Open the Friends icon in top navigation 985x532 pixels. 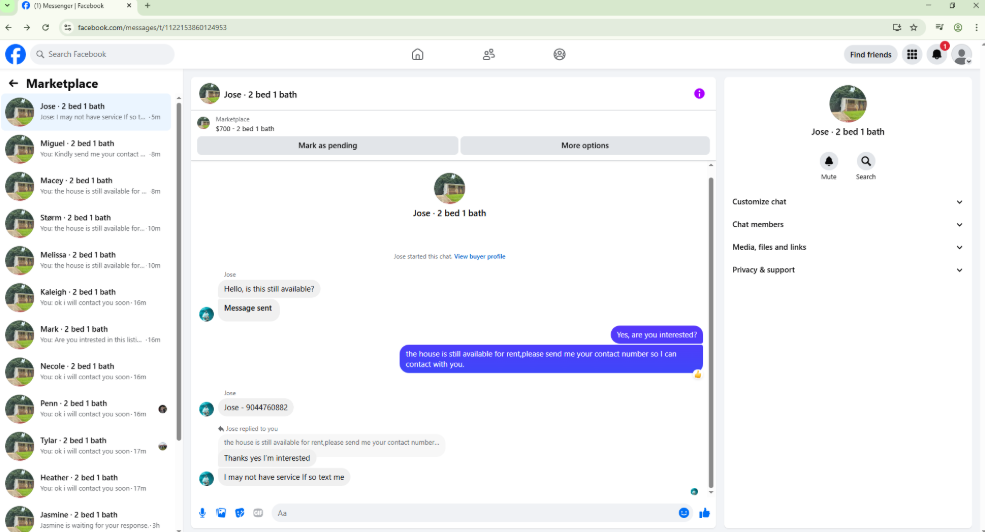coord(489,55)
